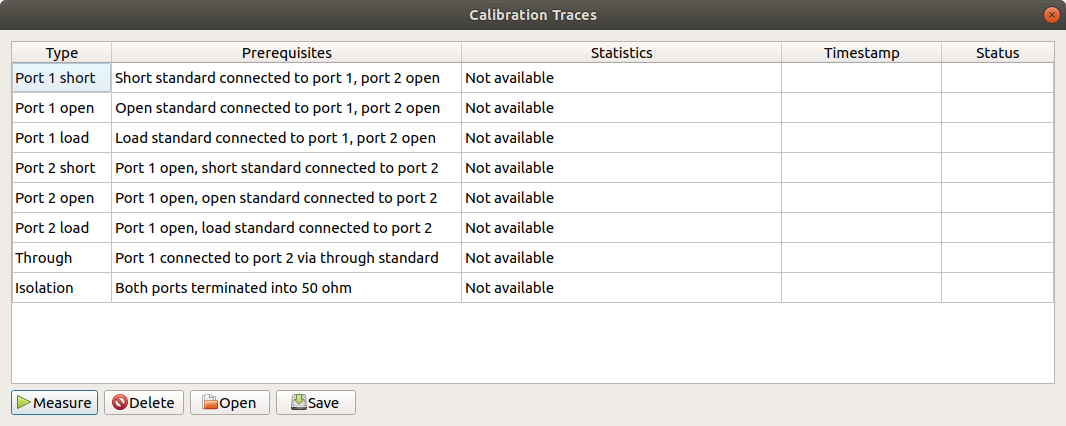
Task: Click the Timestamp column header
Action: tap(861, 53)
